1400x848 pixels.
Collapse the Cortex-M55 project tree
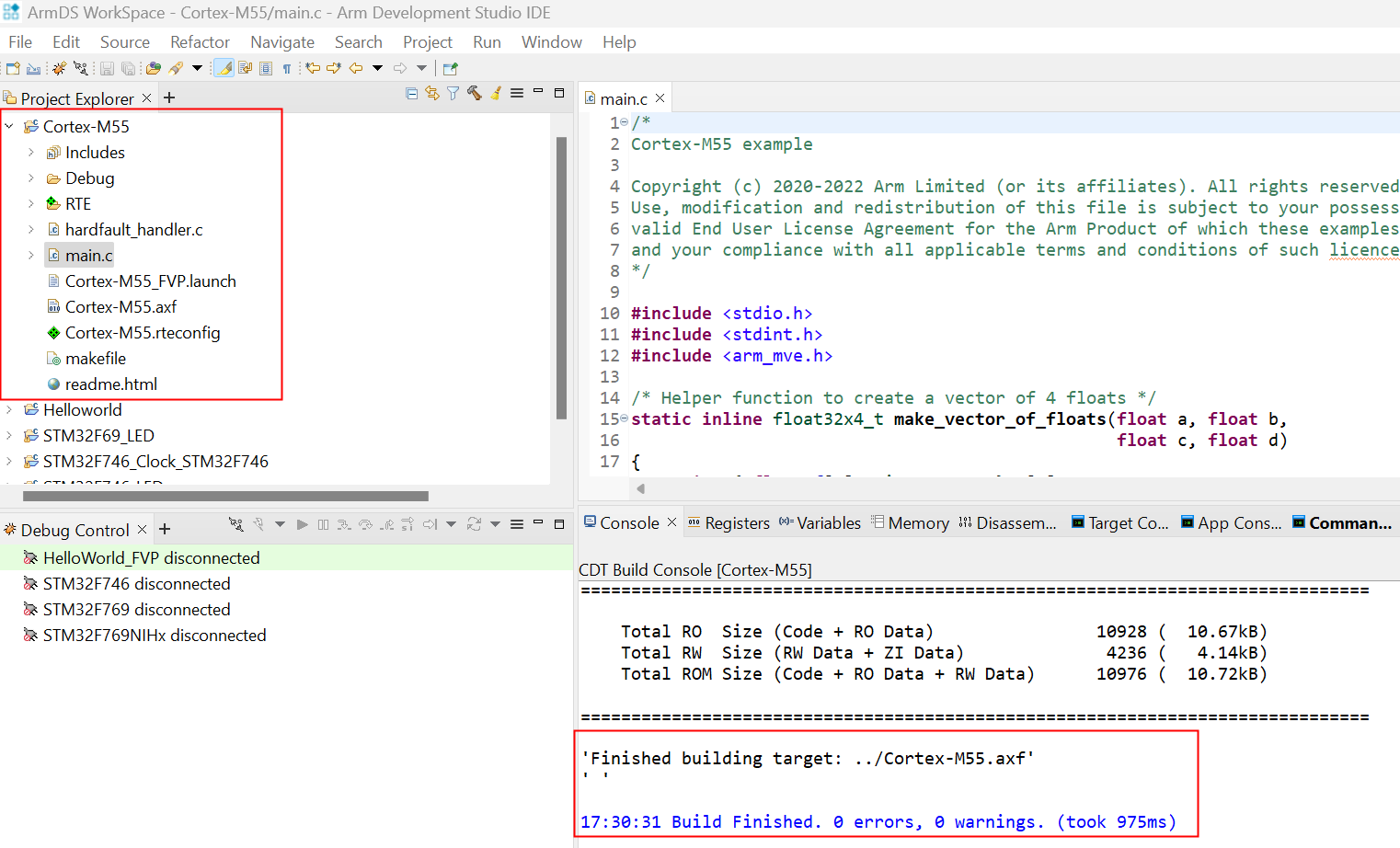pyautogui.click(x=9, y=127)
